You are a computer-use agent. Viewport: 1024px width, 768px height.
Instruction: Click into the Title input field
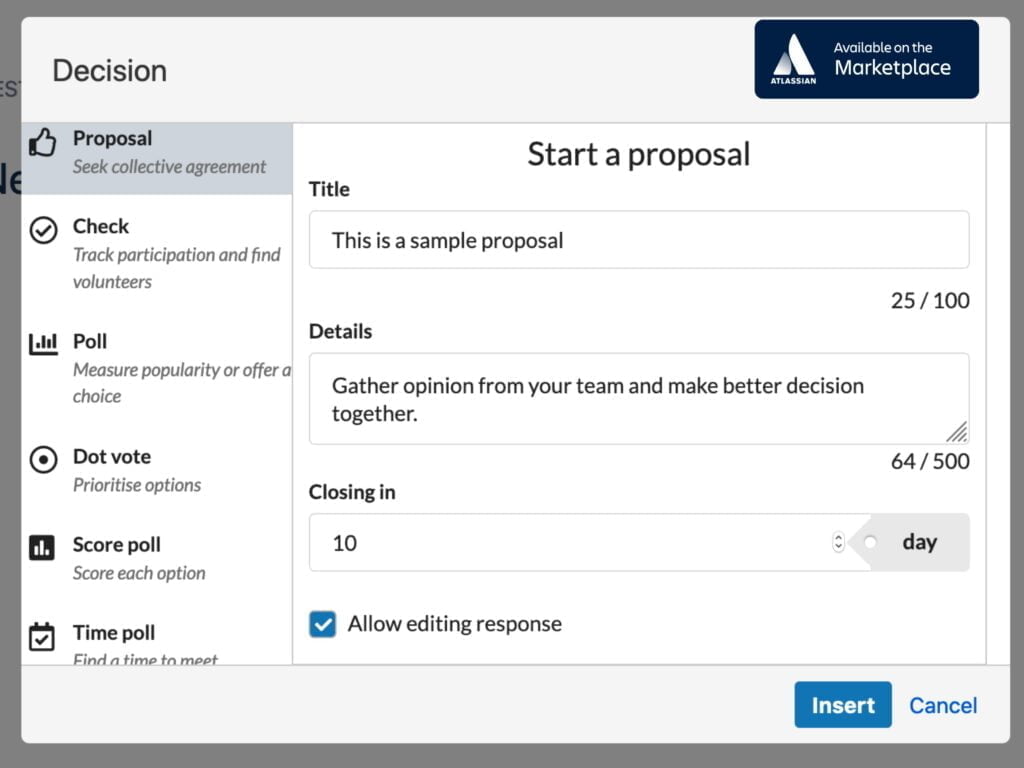tap(638, 240)
